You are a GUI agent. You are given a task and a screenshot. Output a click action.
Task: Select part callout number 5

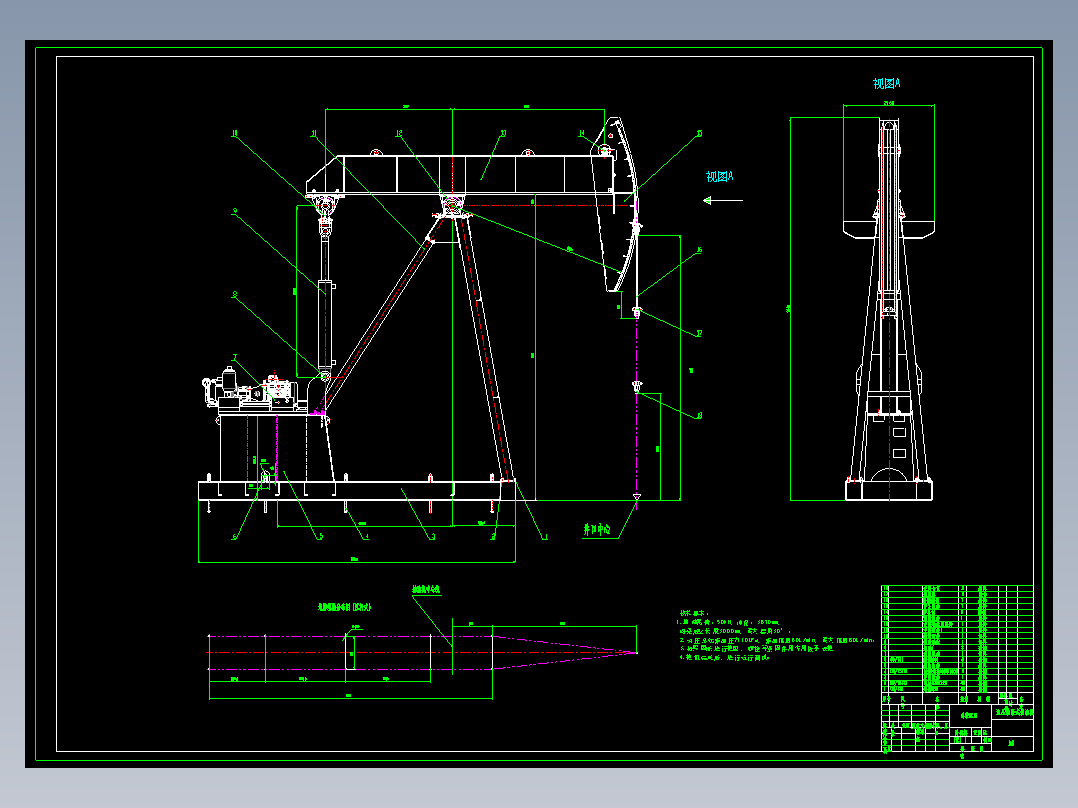[320, 537]
